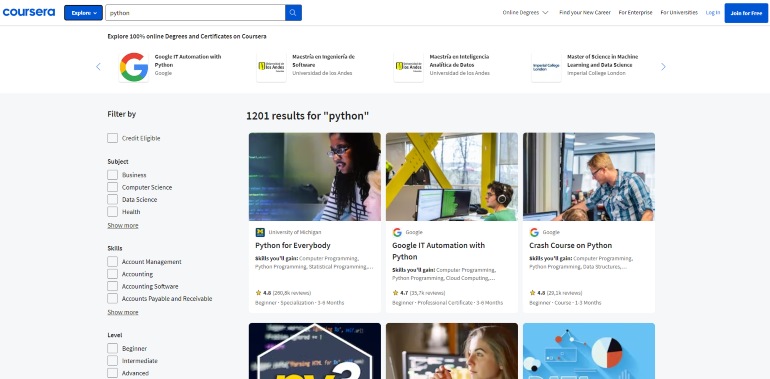This screenshot has height=379, width=770.
Task: Check the Accounting Software skill filter
Action: coord(112,286)
